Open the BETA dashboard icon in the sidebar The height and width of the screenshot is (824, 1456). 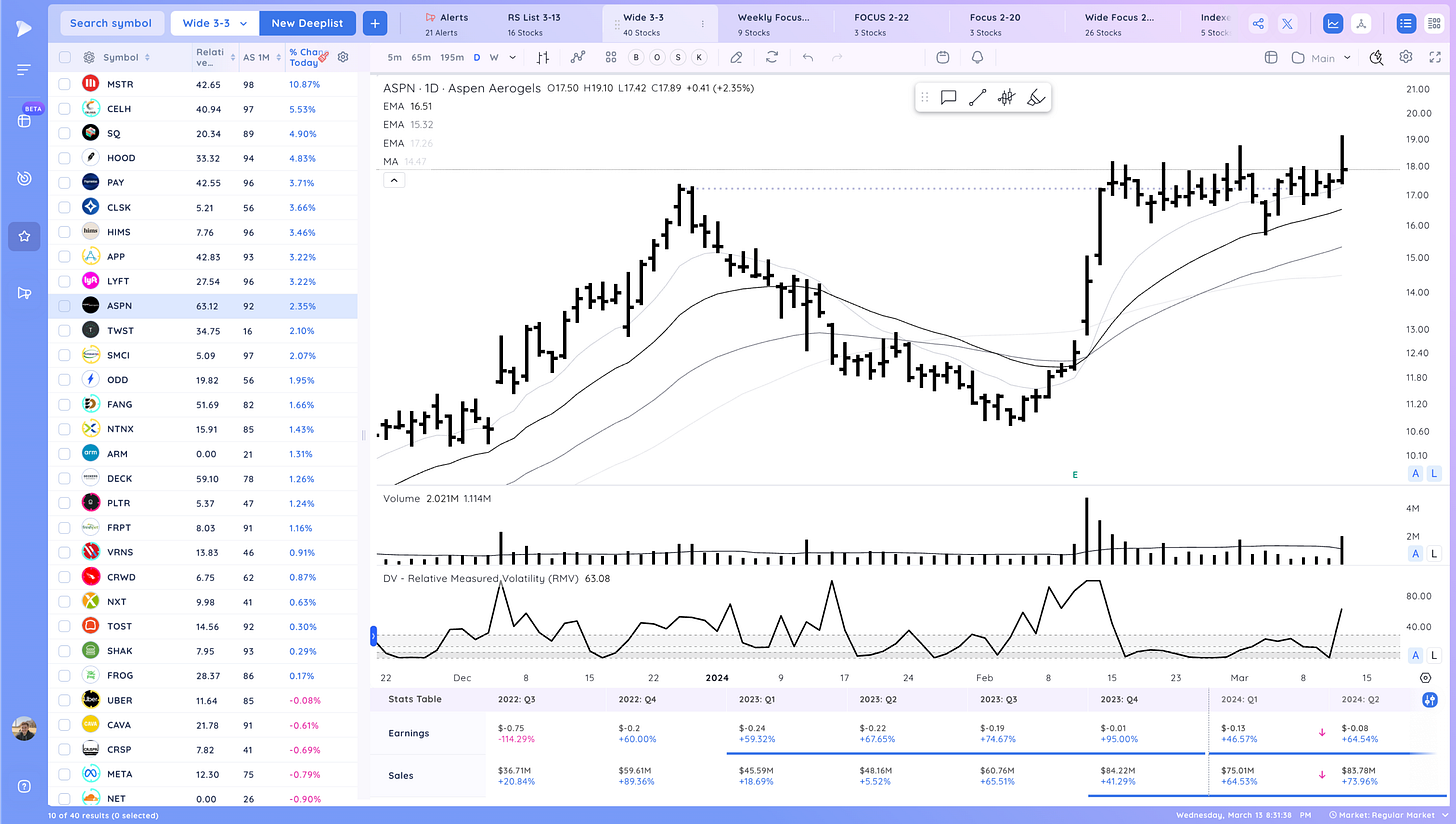coord(24,120)
